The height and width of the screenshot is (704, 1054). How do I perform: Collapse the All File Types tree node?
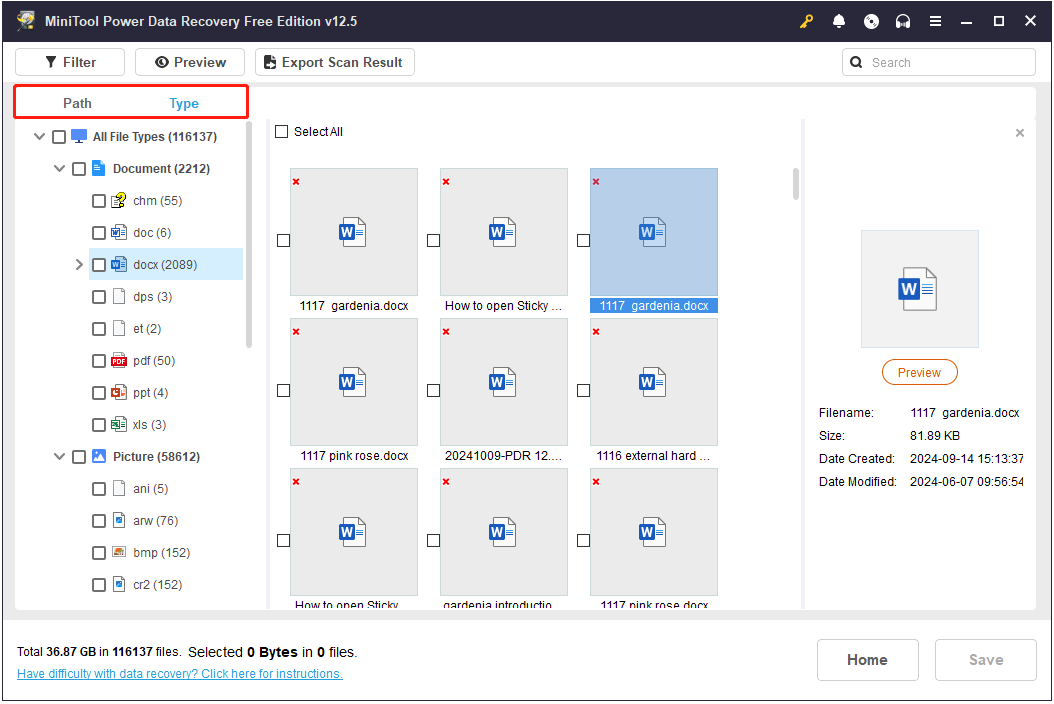[39, 136]
